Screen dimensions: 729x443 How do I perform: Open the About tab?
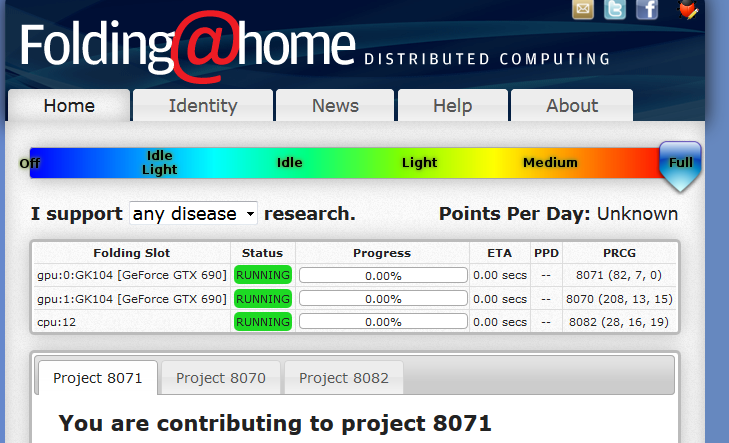tap(572, 106)
